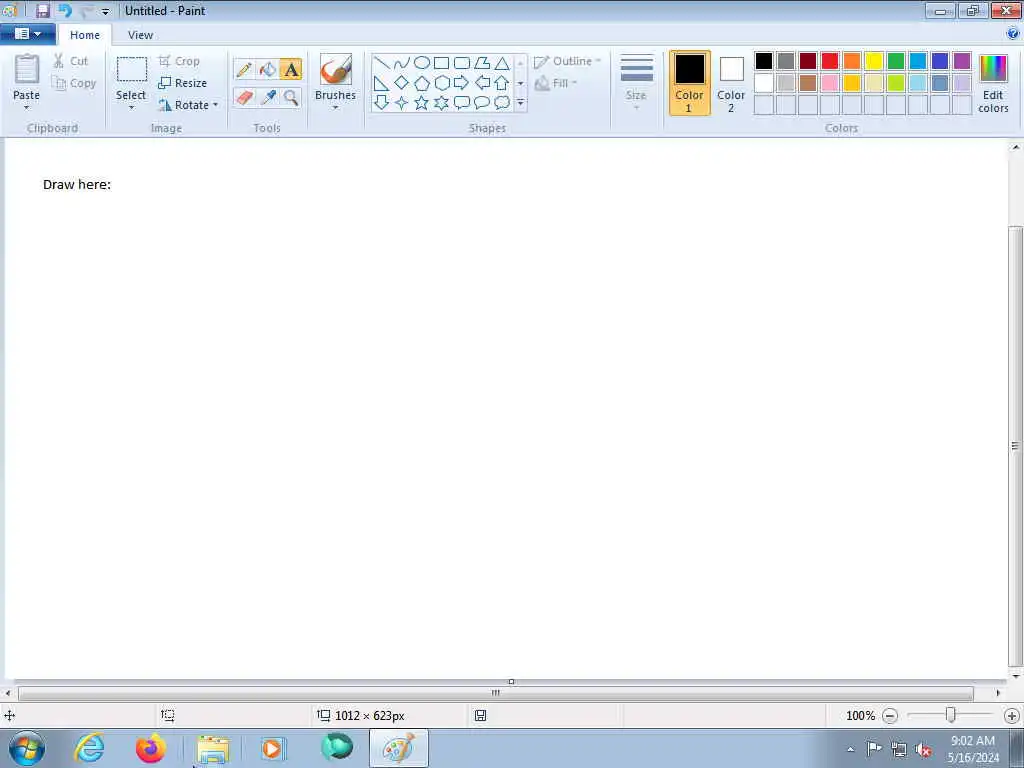
Task: Switch to the Home tab
Action: (x=85, y=35)
